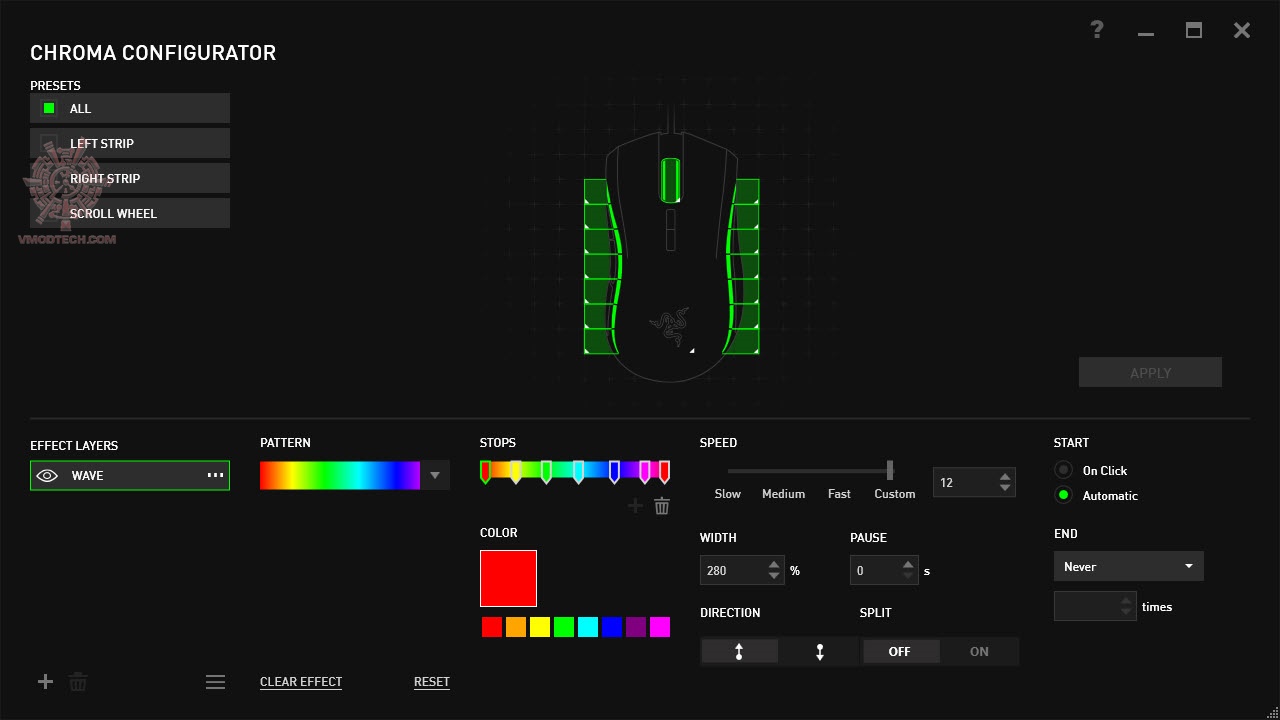This screenshot has height=720, width=1280.
Task: Open the End 'Never' dropdown
Action: click(x=1128, y=566)
